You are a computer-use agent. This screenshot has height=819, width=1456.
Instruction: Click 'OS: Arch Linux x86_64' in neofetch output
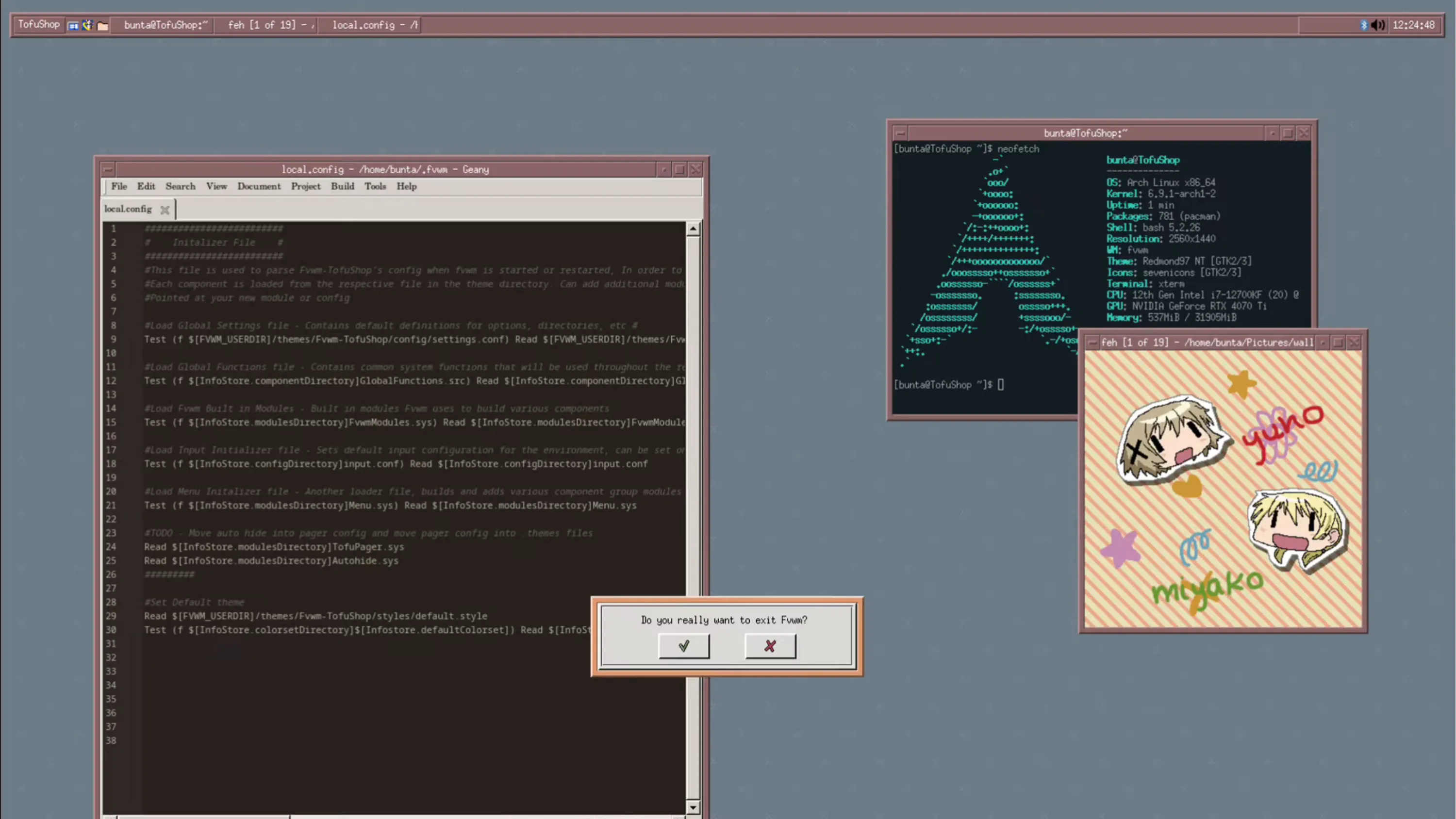(1161, 182)
